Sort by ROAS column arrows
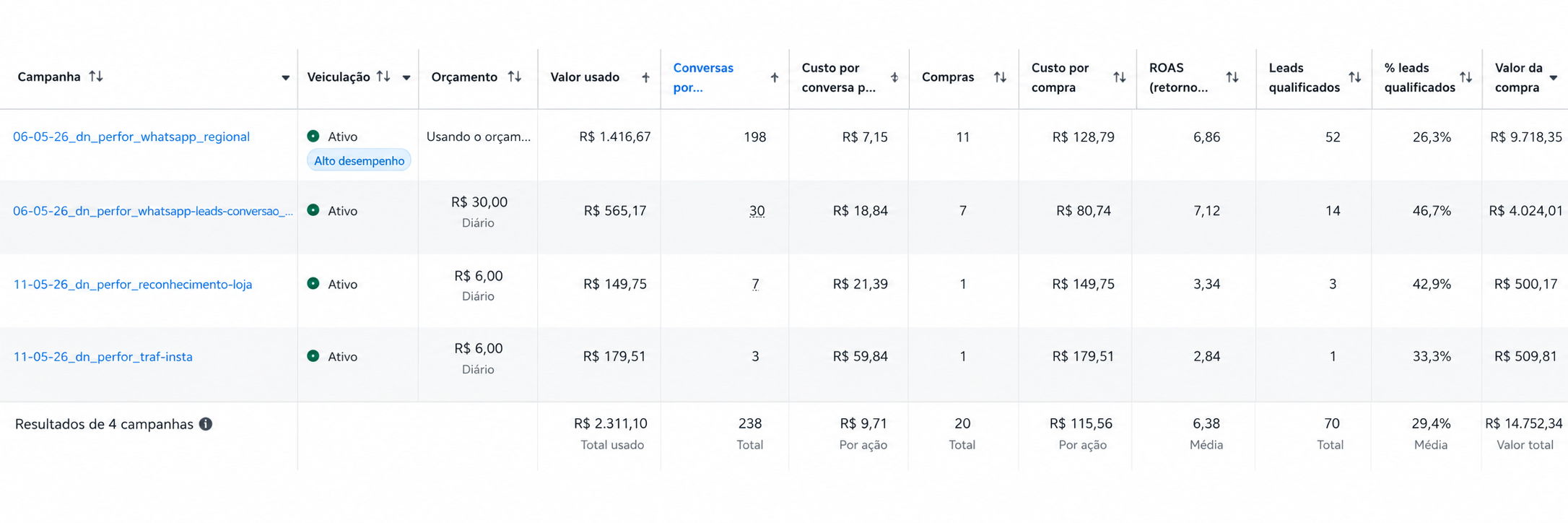 point(1232,77)
